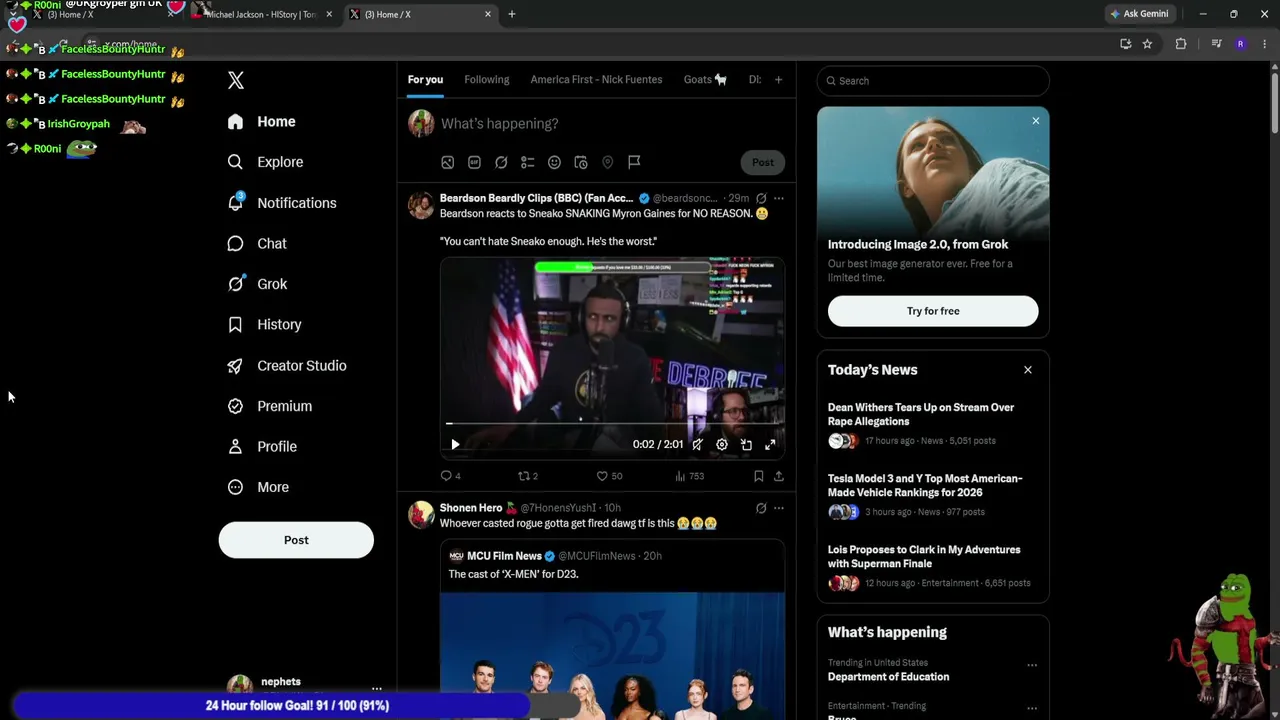Open more options on the Shonen Hero post
Screen dimensions: 1280x720
tap(779, 508)
